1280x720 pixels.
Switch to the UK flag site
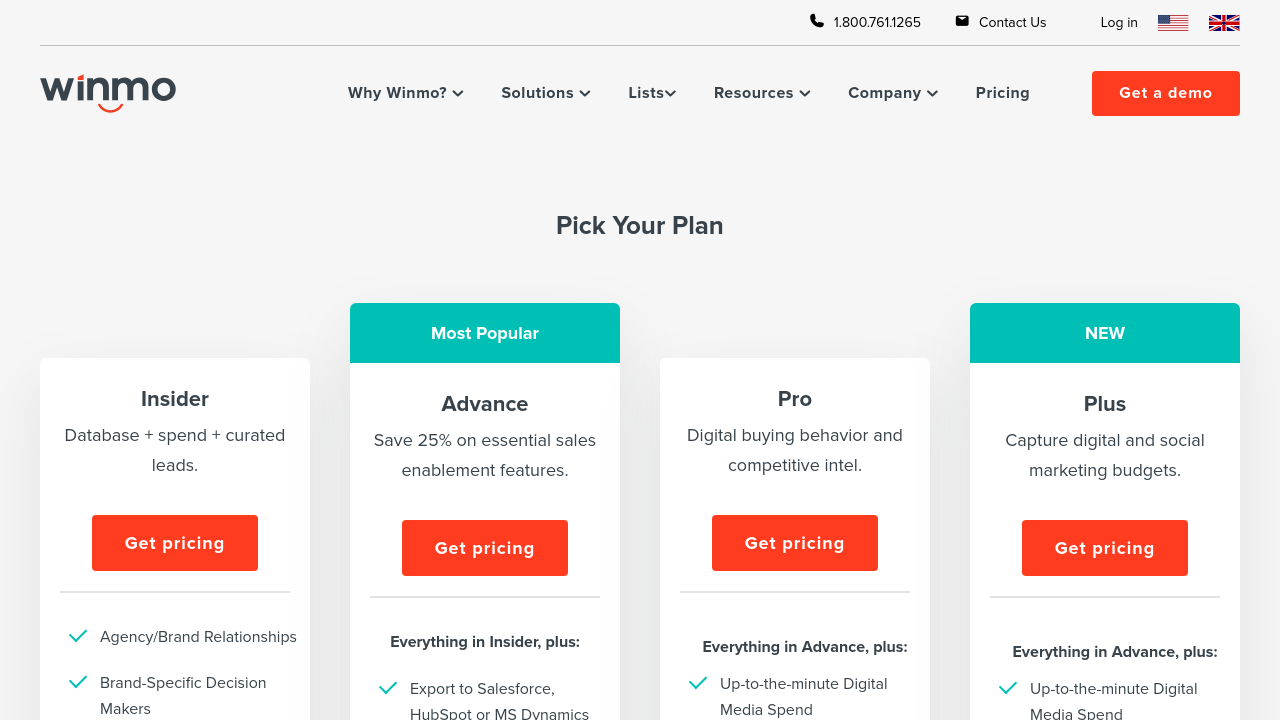pos(1224,23)
